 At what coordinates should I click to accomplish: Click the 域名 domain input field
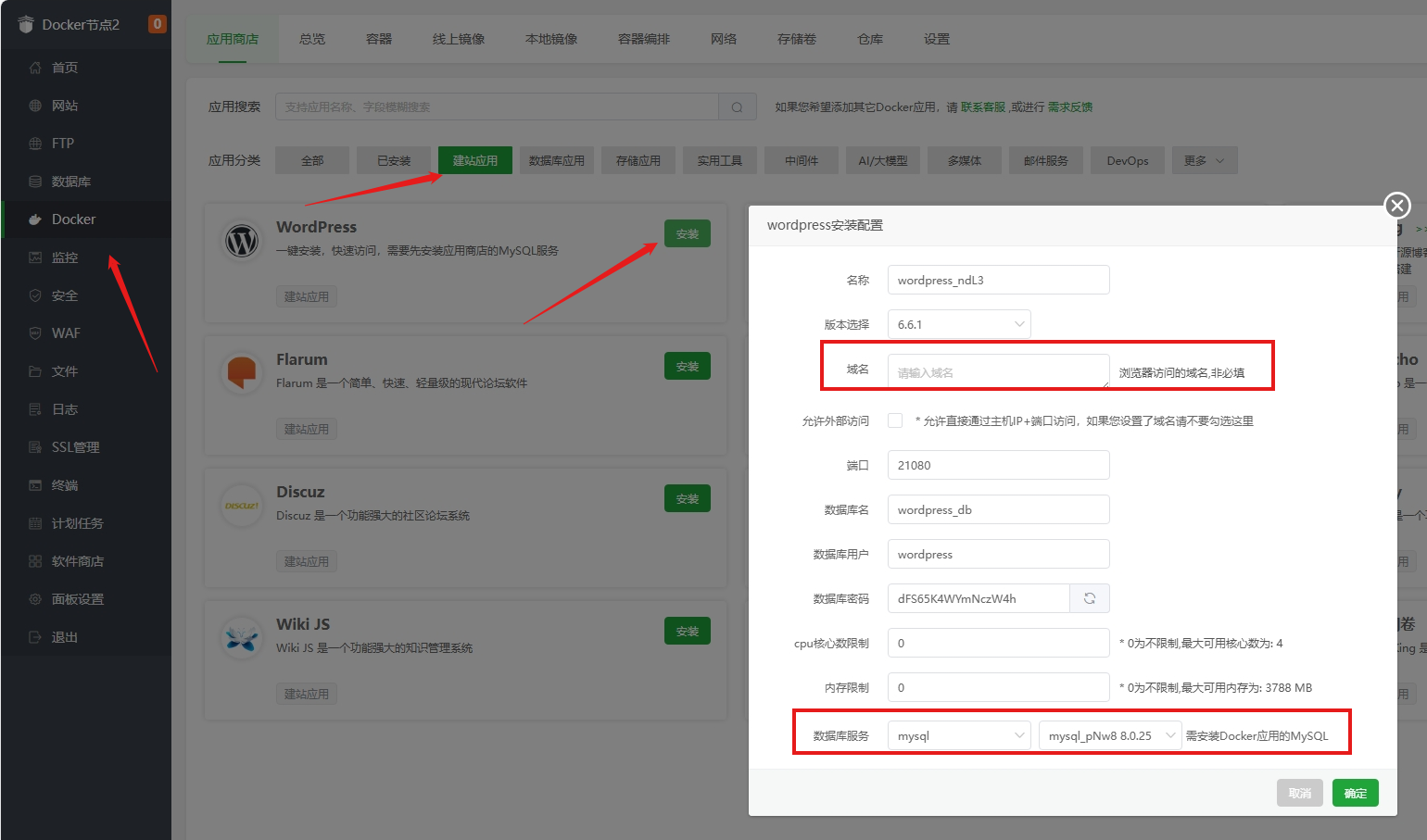tap(999, 371)
